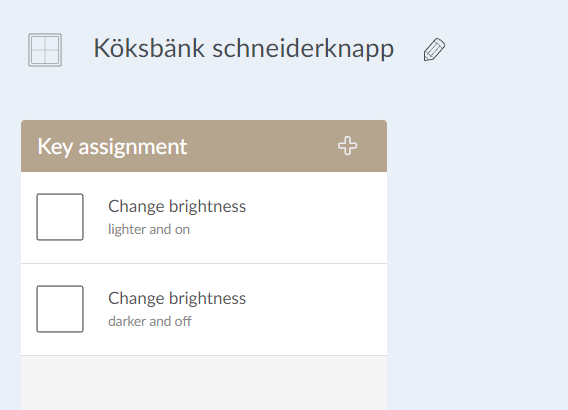Click the divider line between brightness rows
This screenshot has width=568, height=410.
click(204, 264)
